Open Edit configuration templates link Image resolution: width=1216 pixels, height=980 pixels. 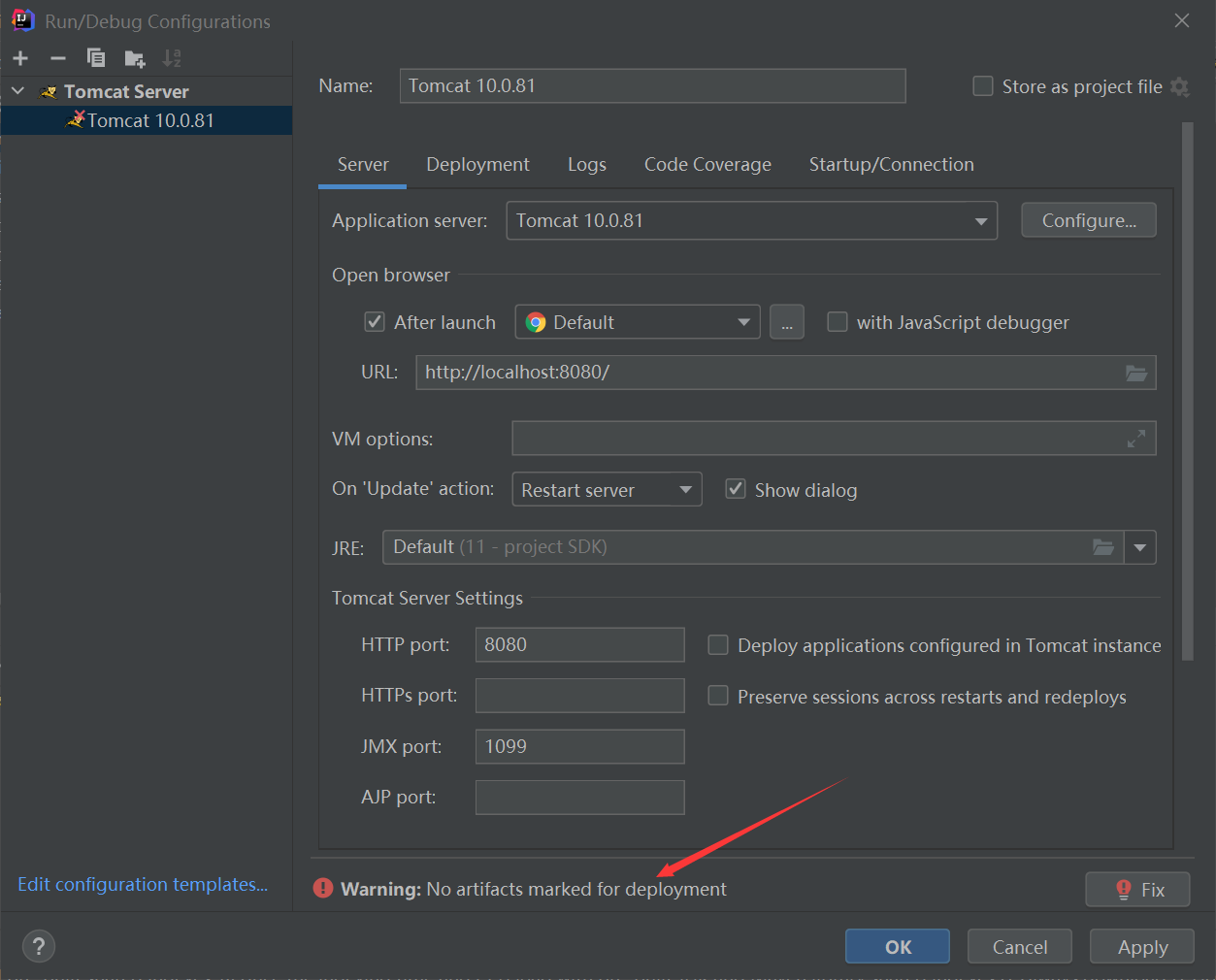click(x=143, y=884)
